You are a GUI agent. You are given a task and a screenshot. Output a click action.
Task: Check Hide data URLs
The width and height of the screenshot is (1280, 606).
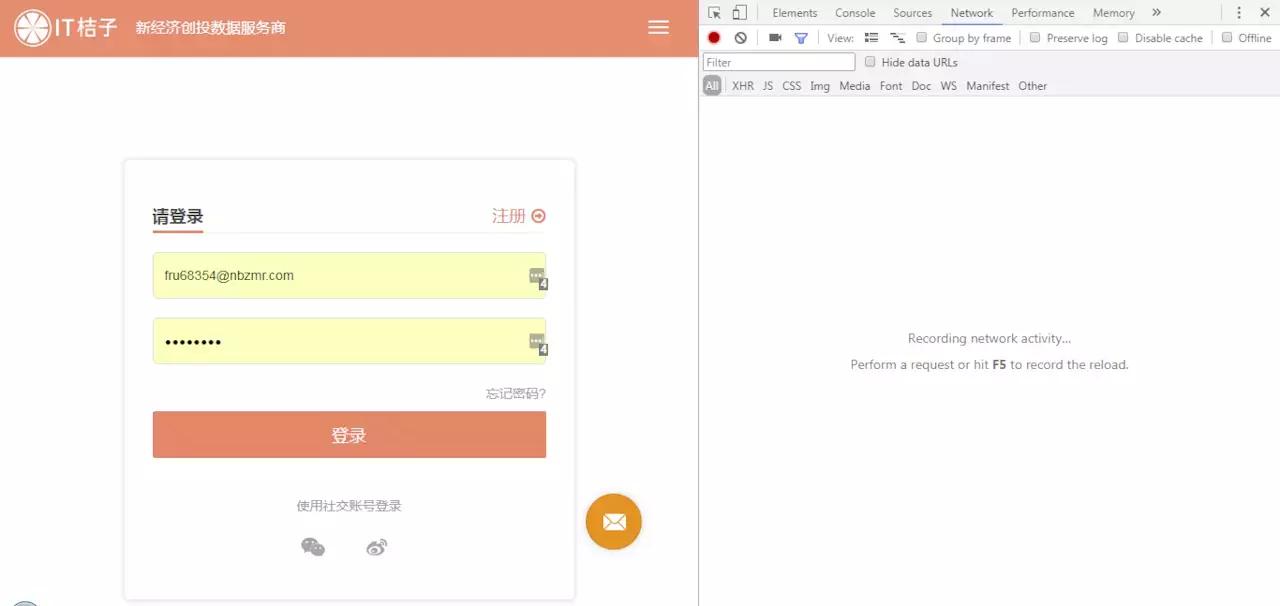[870, 61]
